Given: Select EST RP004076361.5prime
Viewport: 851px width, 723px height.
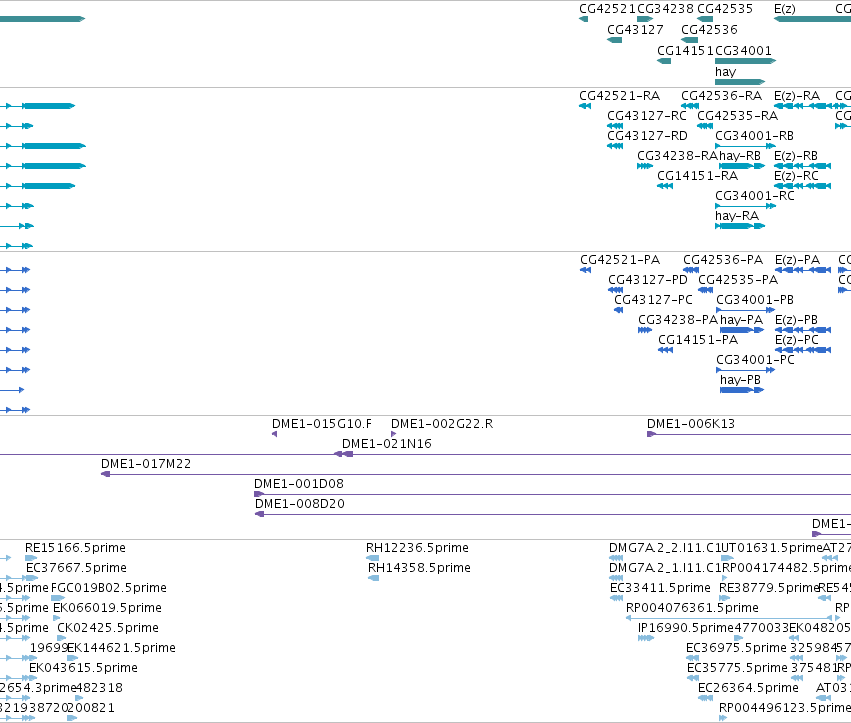Looking at the screenshot, I should (x=693, y=608).
